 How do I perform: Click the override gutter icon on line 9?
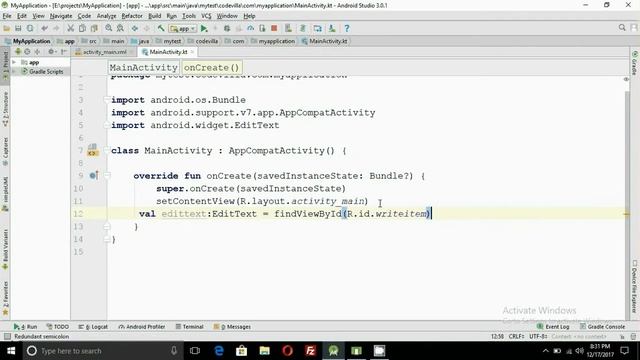(94, 176)
